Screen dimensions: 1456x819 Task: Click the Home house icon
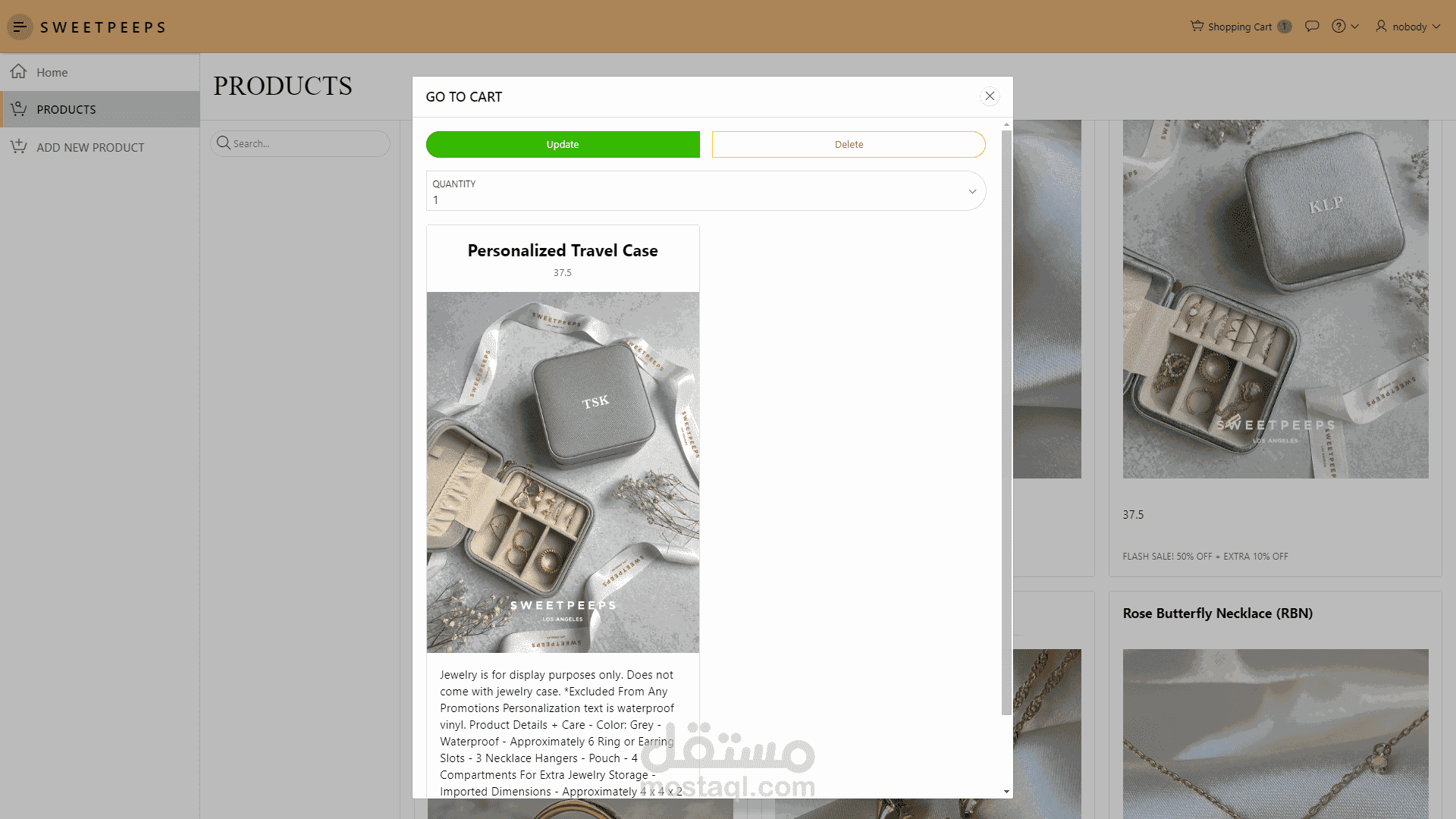click(x=19, y=72)
